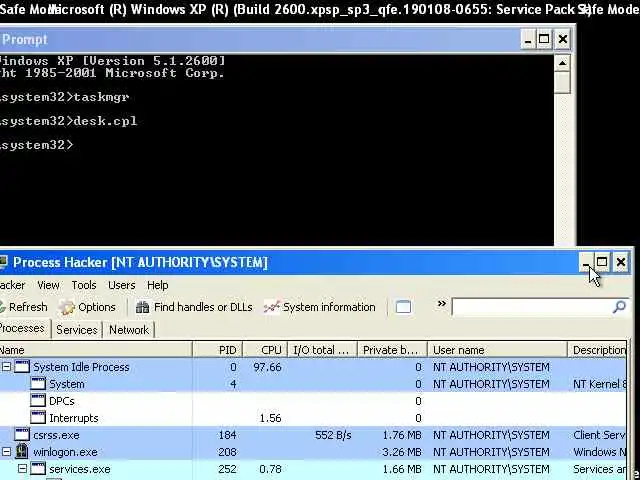
Task: Switch to the Services tab
Action: pos(77,330)
